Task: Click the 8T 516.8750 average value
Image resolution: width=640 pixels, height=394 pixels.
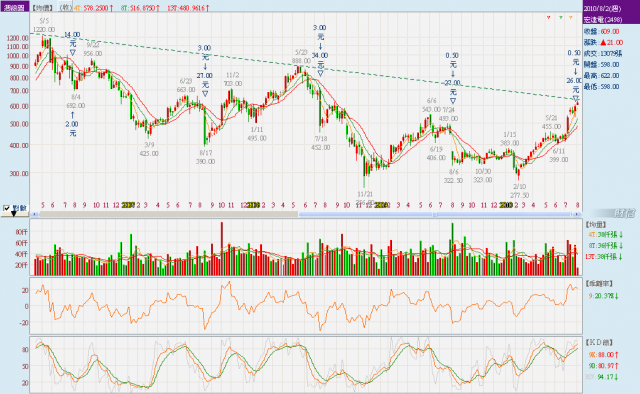Action: (140, 8)
